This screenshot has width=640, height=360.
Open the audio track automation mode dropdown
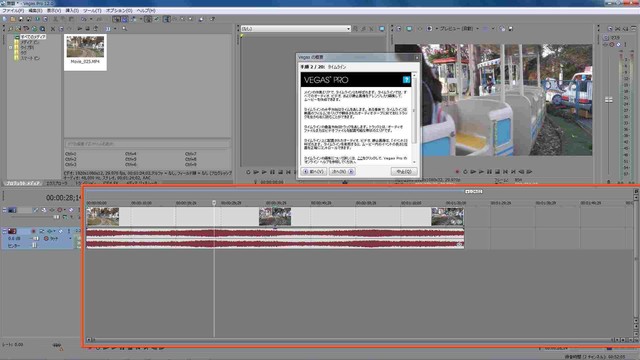click(x=70, y=238)
